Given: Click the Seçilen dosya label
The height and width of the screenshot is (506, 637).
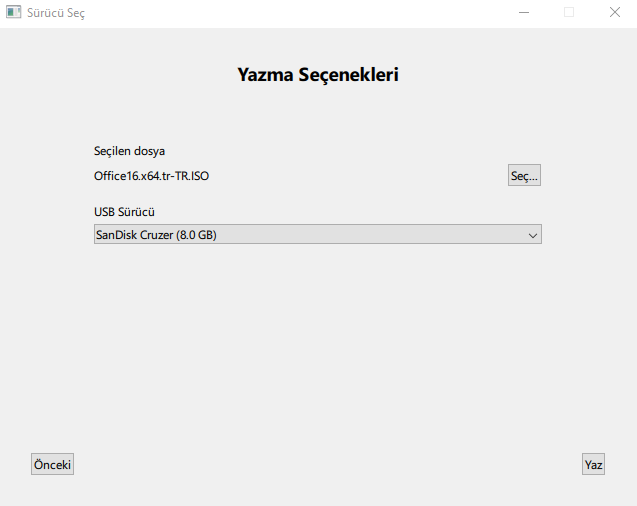Looking at the screenshot, I should click(129, 152).
